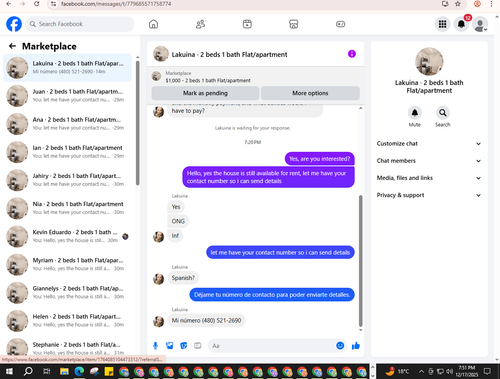
Task: Open Ian conversation in list
Action: (x=67, y=152)
